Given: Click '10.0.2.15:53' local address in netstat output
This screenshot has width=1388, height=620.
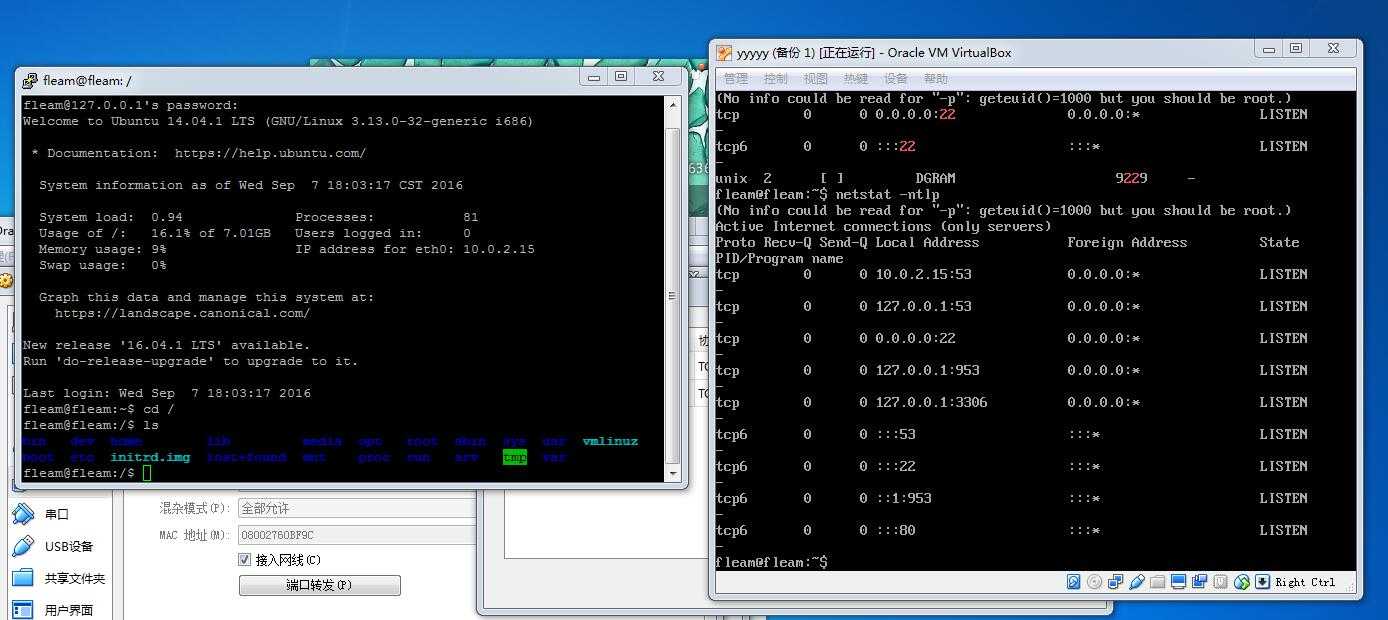Looking at the screenshot, I should coord(923,274).
